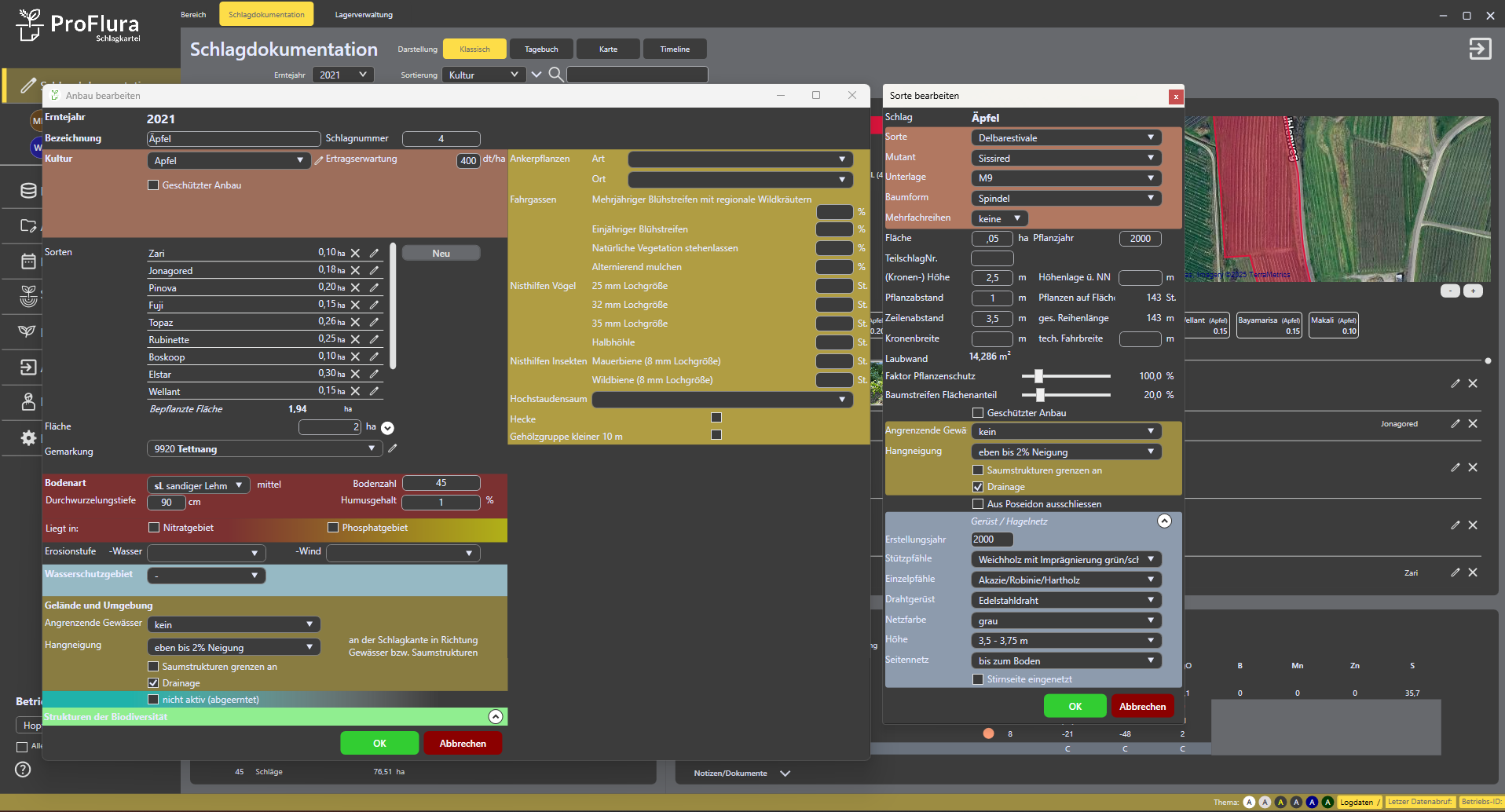Viewport: 1505px width, 812px height.
Task: Click the exit icon in top right
Action: (1480, 49)
